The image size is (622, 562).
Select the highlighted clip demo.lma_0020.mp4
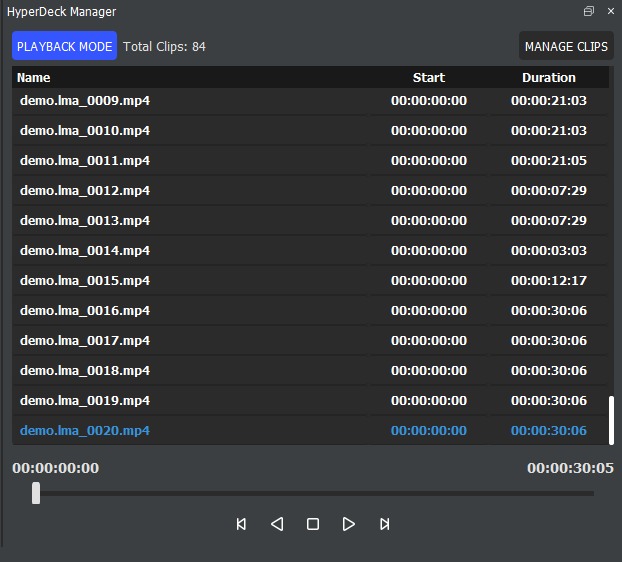(310, 430)
